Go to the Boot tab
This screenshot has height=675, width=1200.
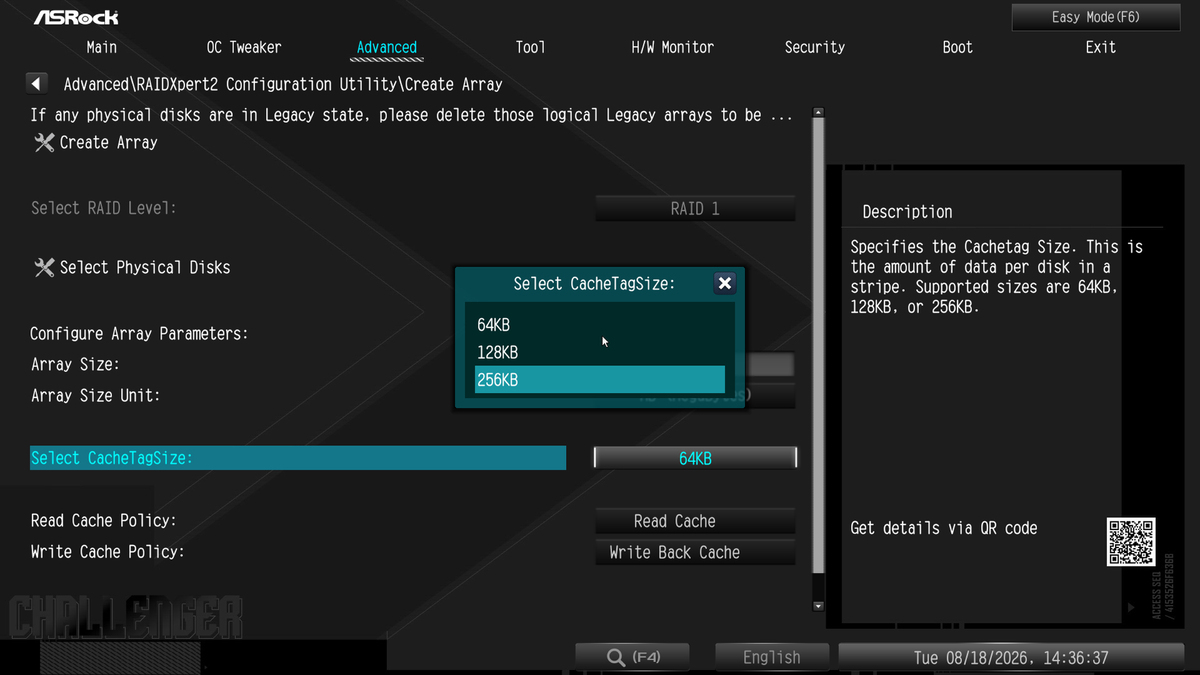957,47
